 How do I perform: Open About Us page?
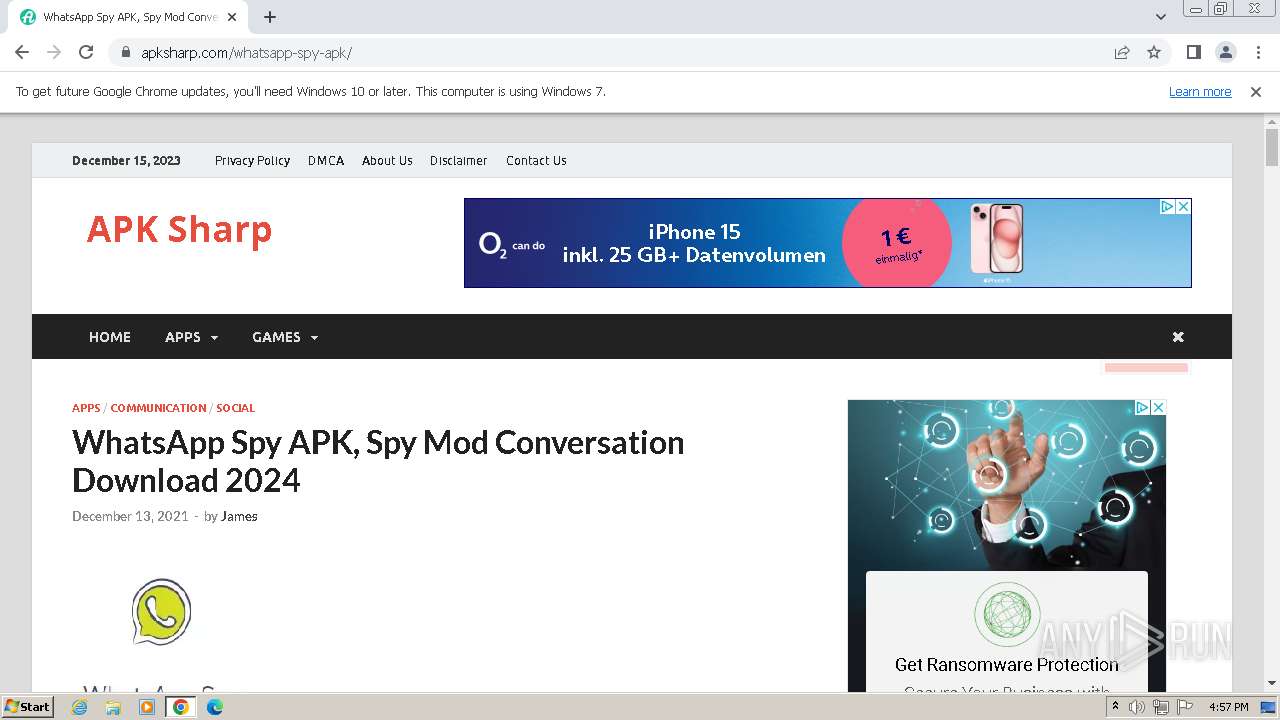(387, 160)
